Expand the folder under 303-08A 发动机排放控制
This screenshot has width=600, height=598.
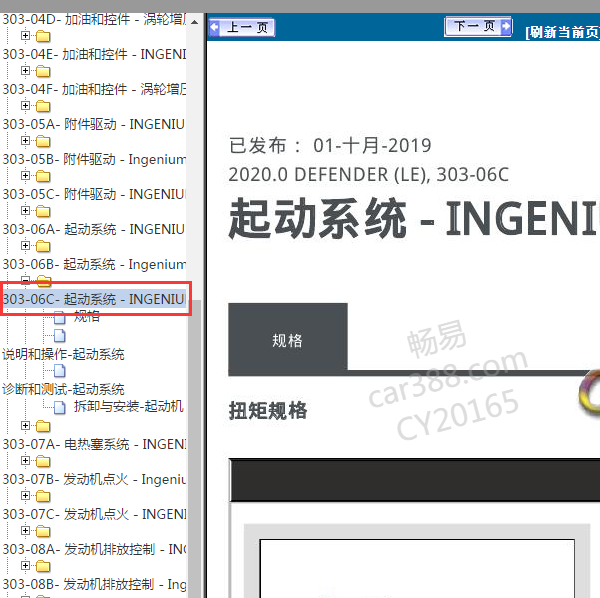[25, 565]
